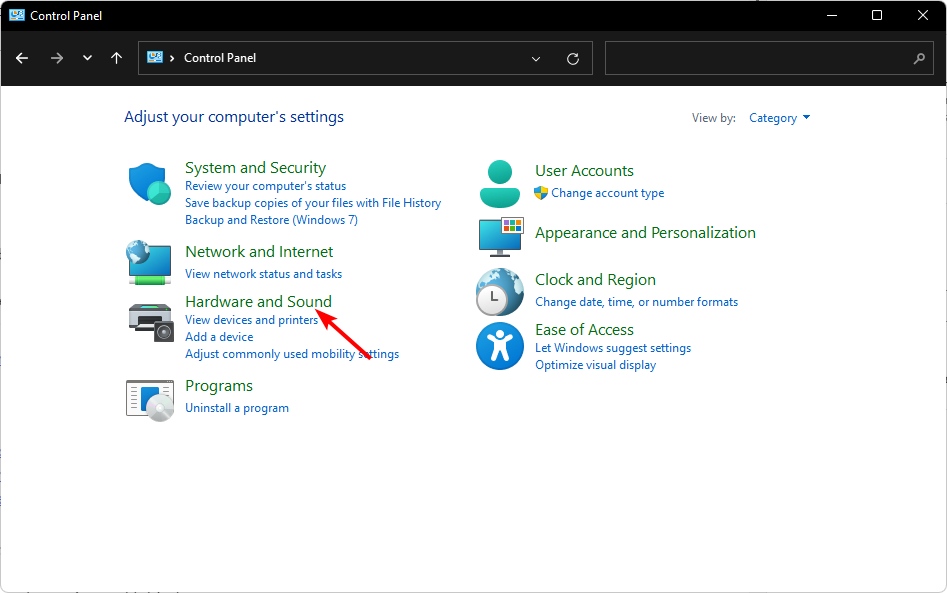Navigate up one level with up arrow

[x=117, y=58]
